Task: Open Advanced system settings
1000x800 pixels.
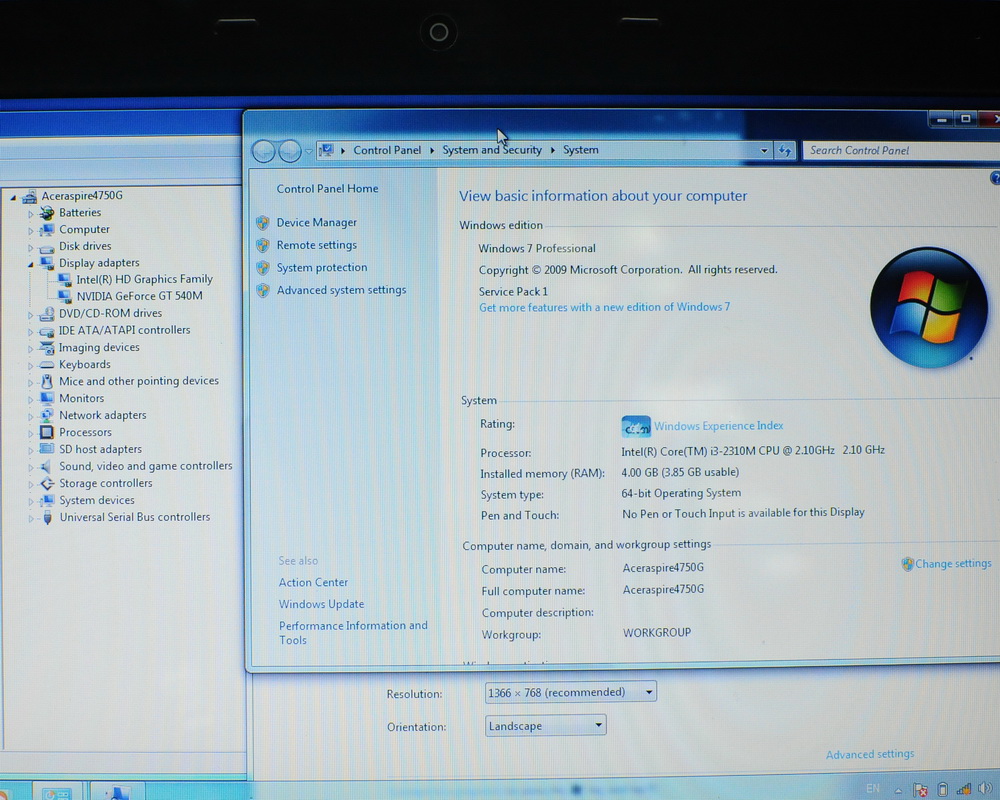Action: [x=341, y=290]
